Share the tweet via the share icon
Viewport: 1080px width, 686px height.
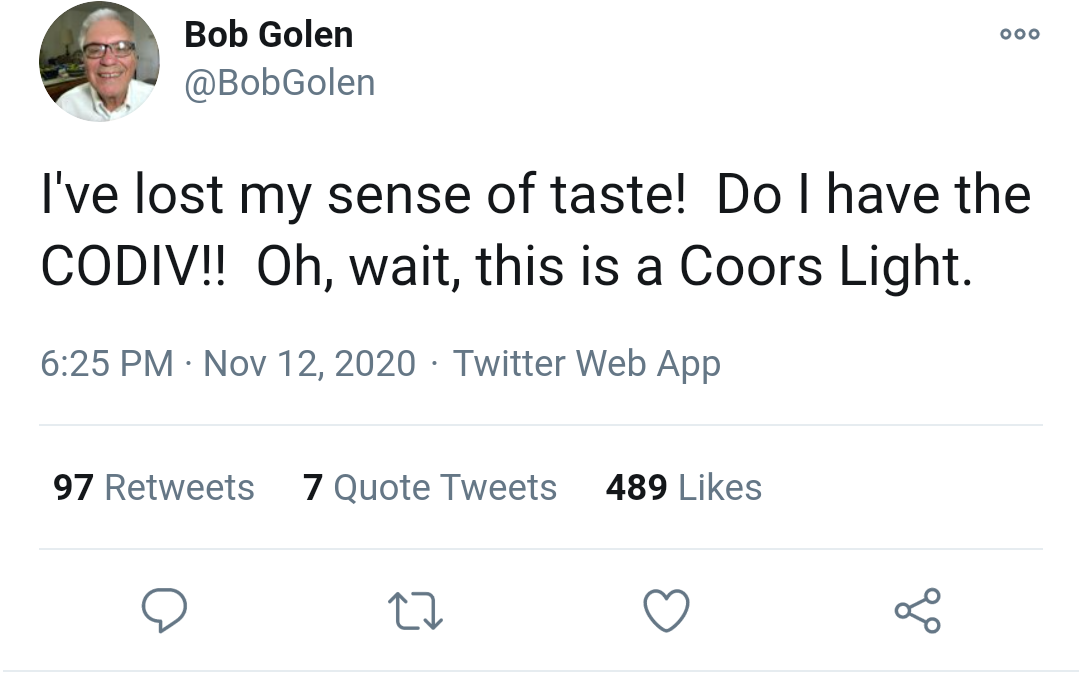coord(919,610)
